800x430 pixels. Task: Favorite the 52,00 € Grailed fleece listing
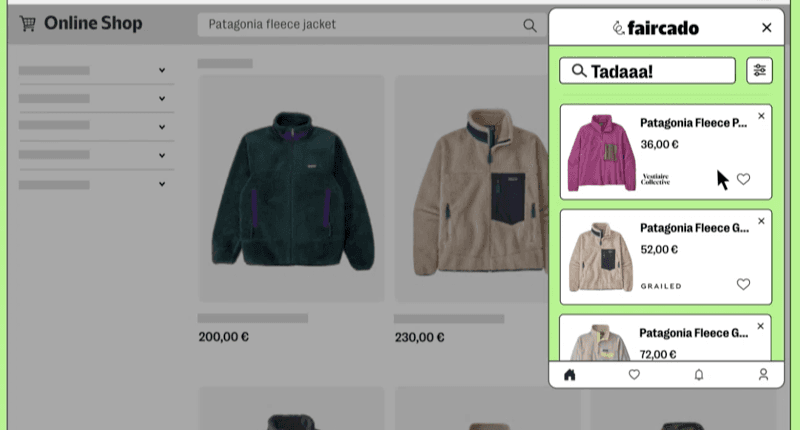tap(743, 284)
